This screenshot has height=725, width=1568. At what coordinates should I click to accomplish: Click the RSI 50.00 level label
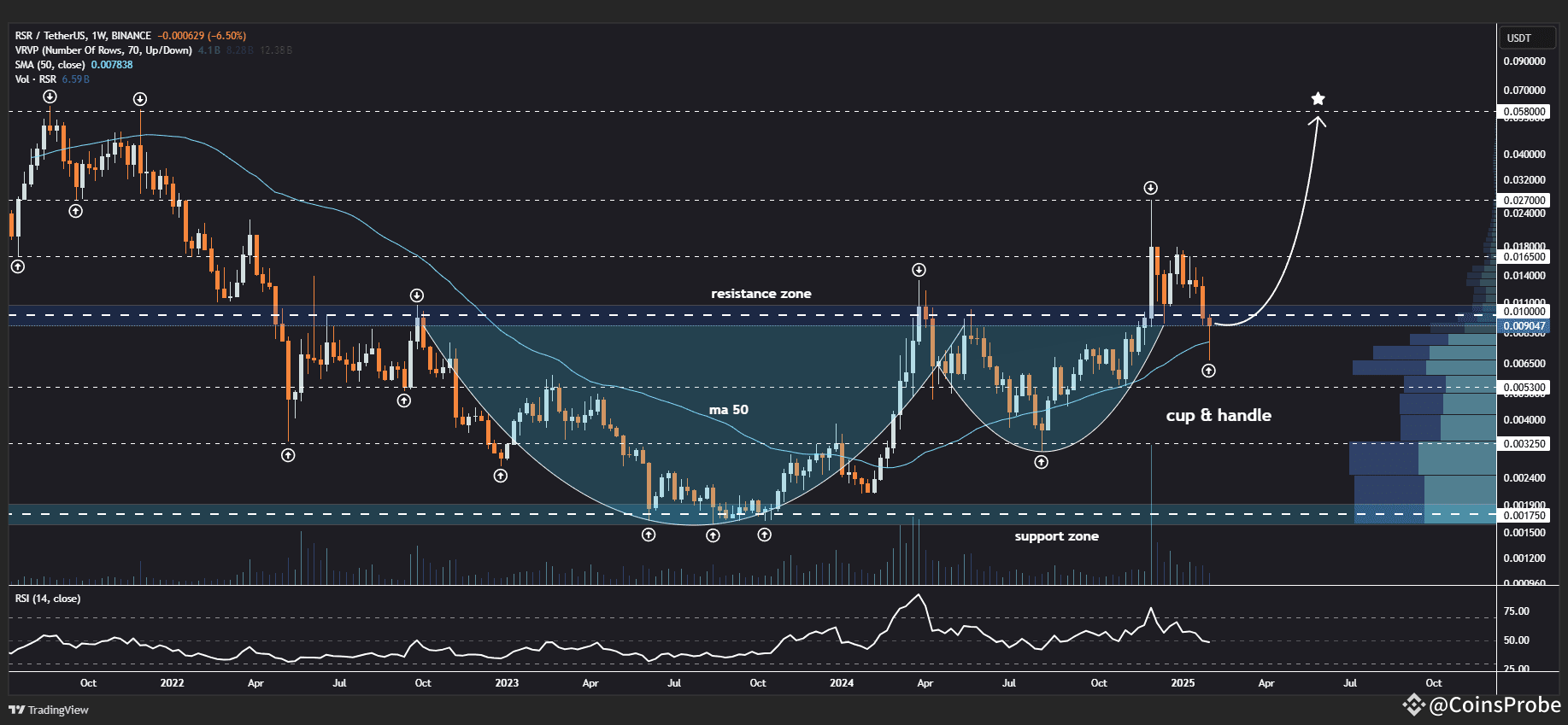click(1517, 640)
